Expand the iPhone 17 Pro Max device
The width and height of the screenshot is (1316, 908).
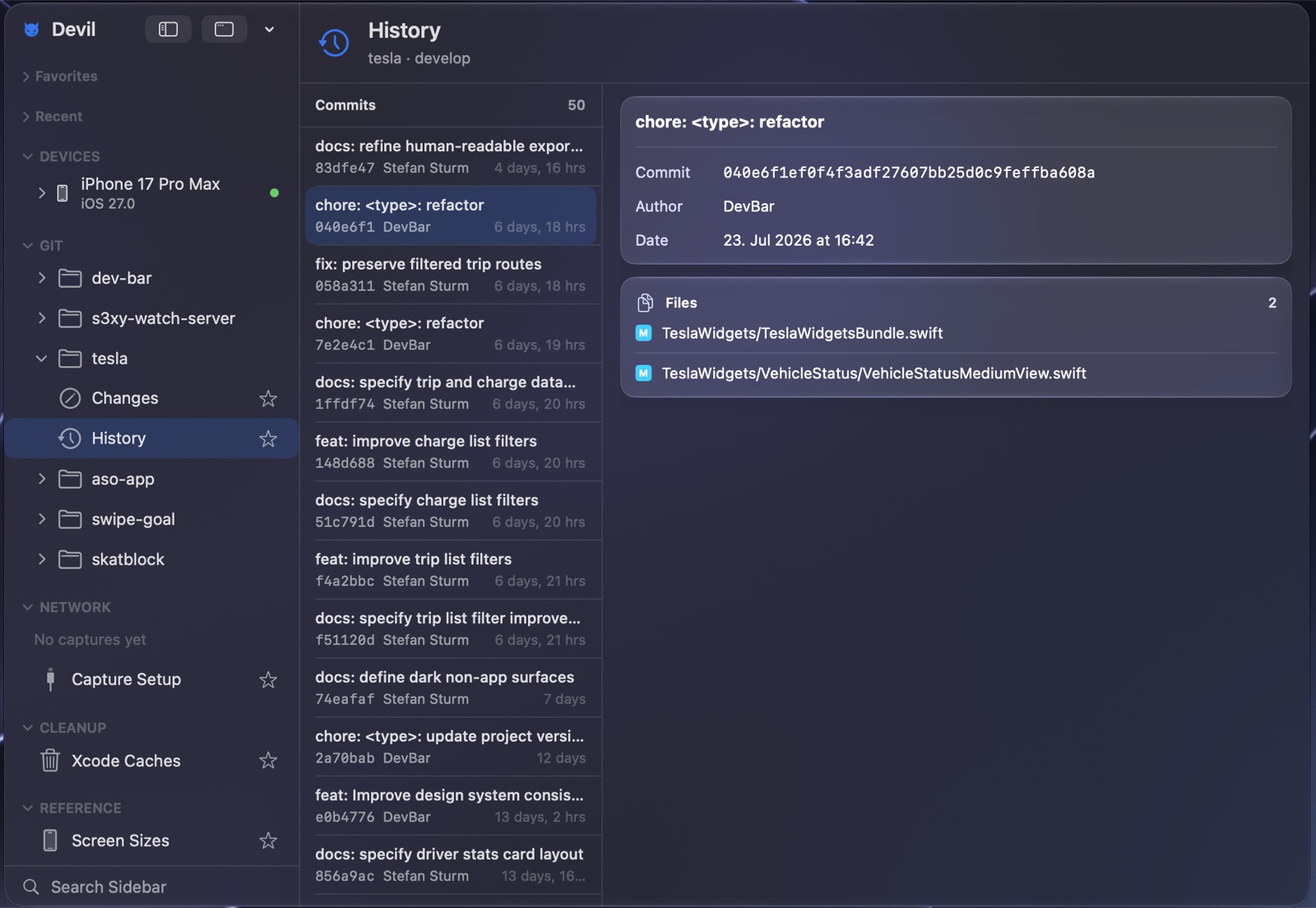42,193
